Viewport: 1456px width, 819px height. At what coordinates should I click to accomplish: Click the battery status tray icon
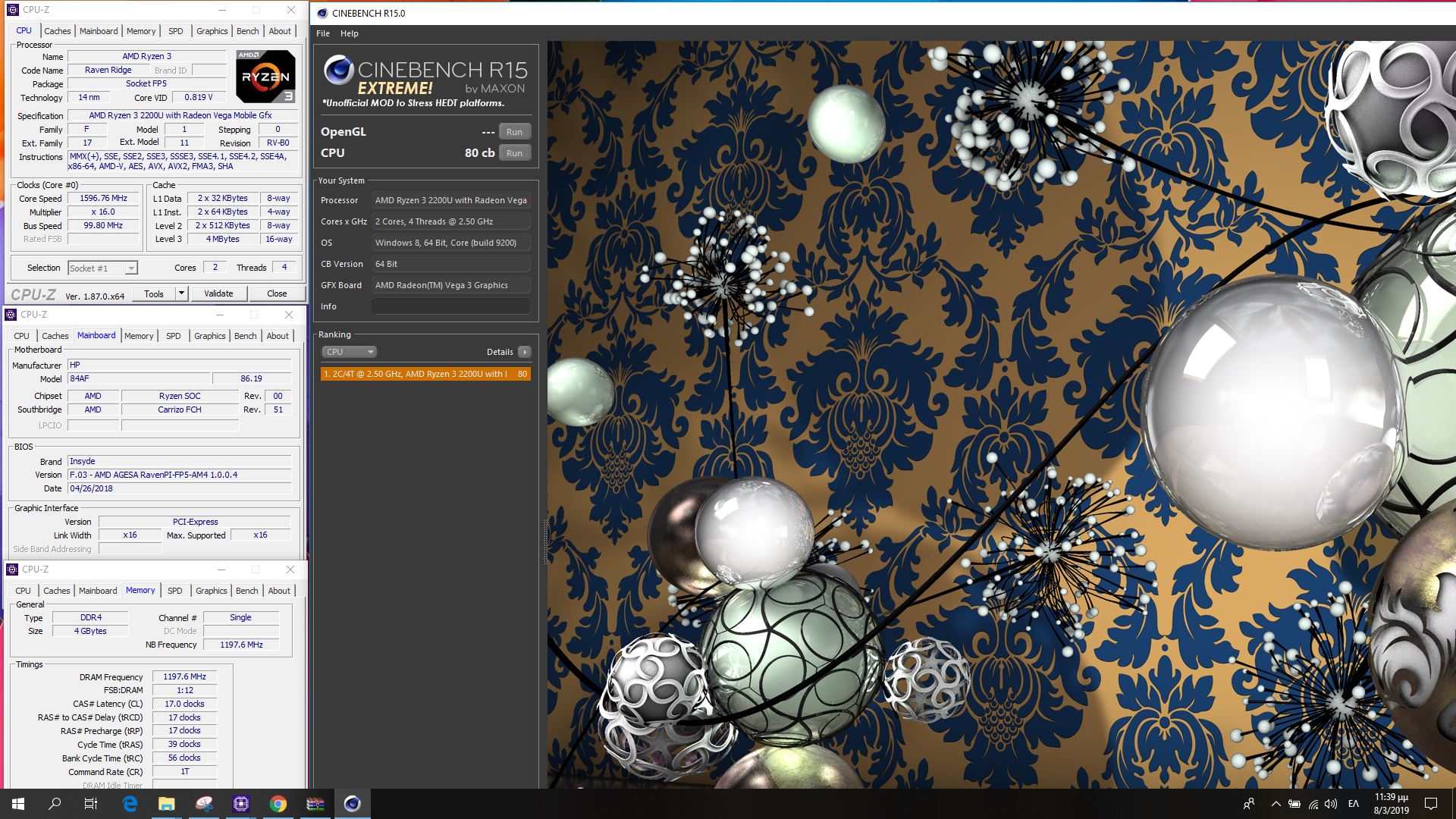click(1294, 804)
